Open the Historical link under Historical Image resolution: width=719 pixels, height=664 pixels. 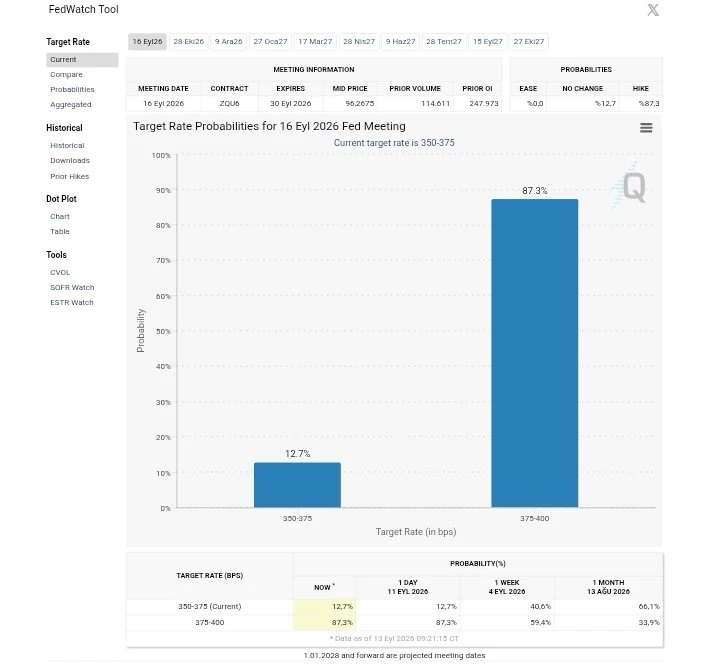click(x=67, y=146)
